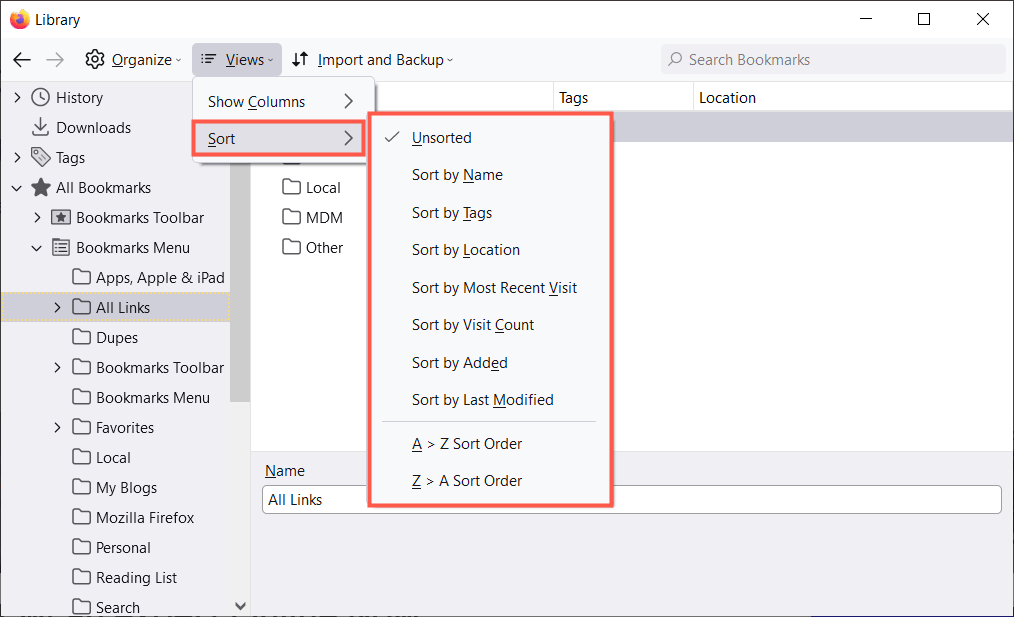
Task: Click the Bookmarks Toolbar star-folder icon
Action: [60, 218]
